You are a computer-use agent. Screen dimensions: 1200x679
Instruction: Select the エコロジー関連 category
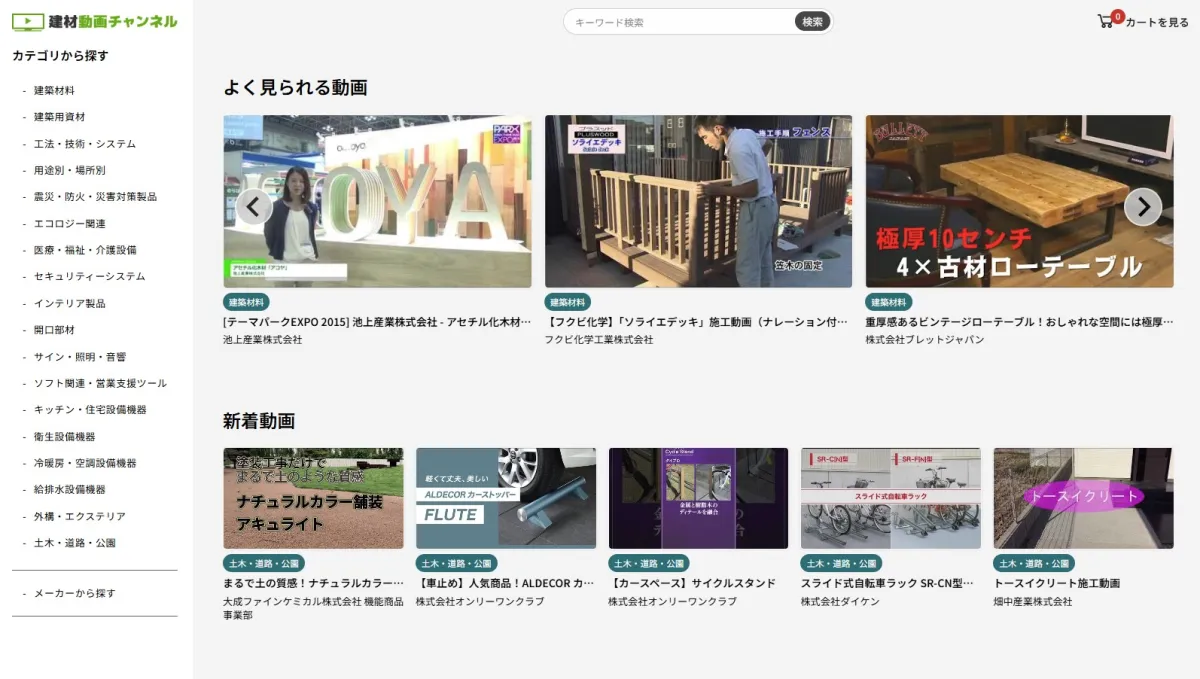coord(69,223)
